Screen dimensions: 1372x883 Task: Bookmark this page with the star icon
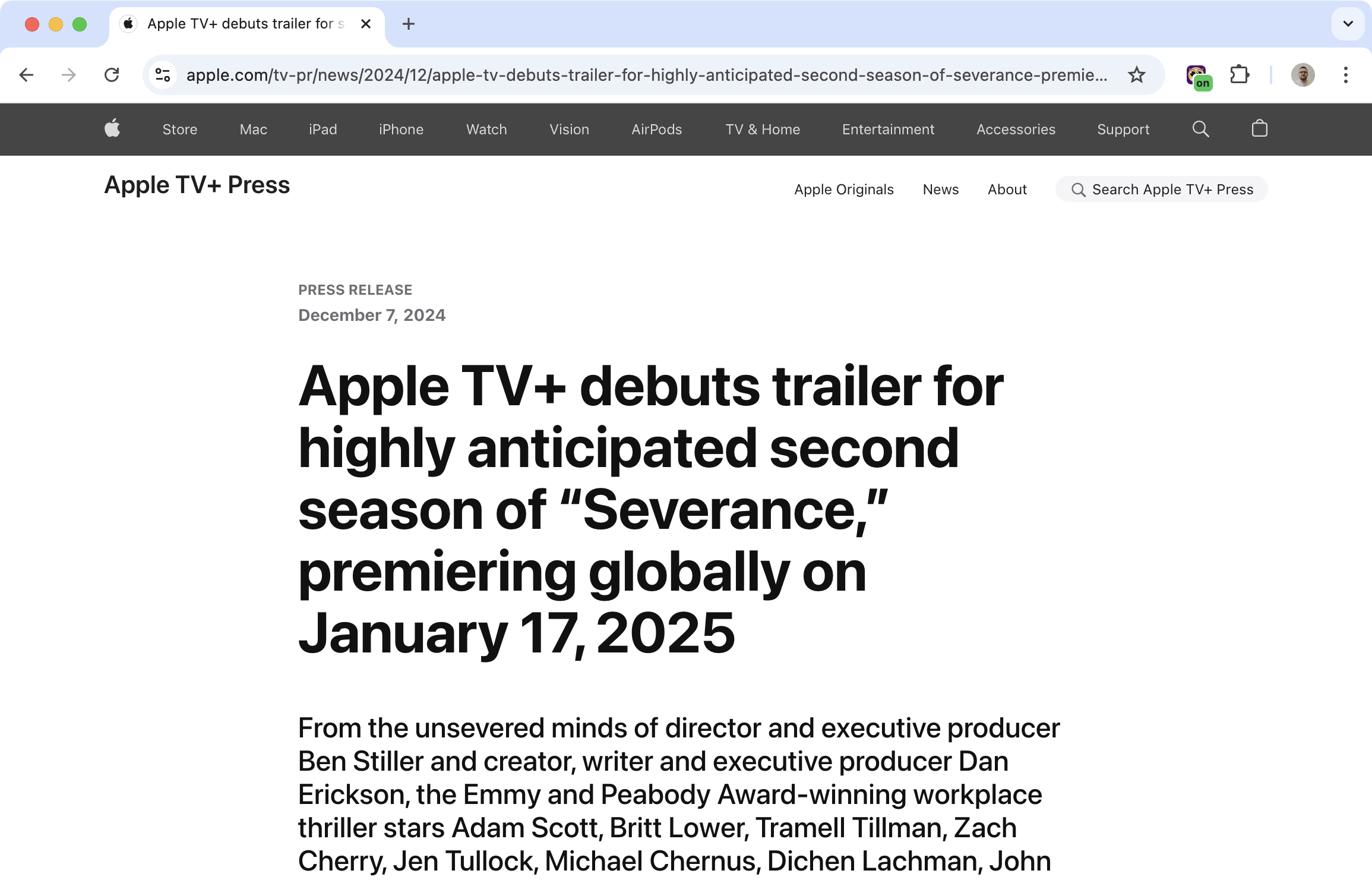point(1136,75)
